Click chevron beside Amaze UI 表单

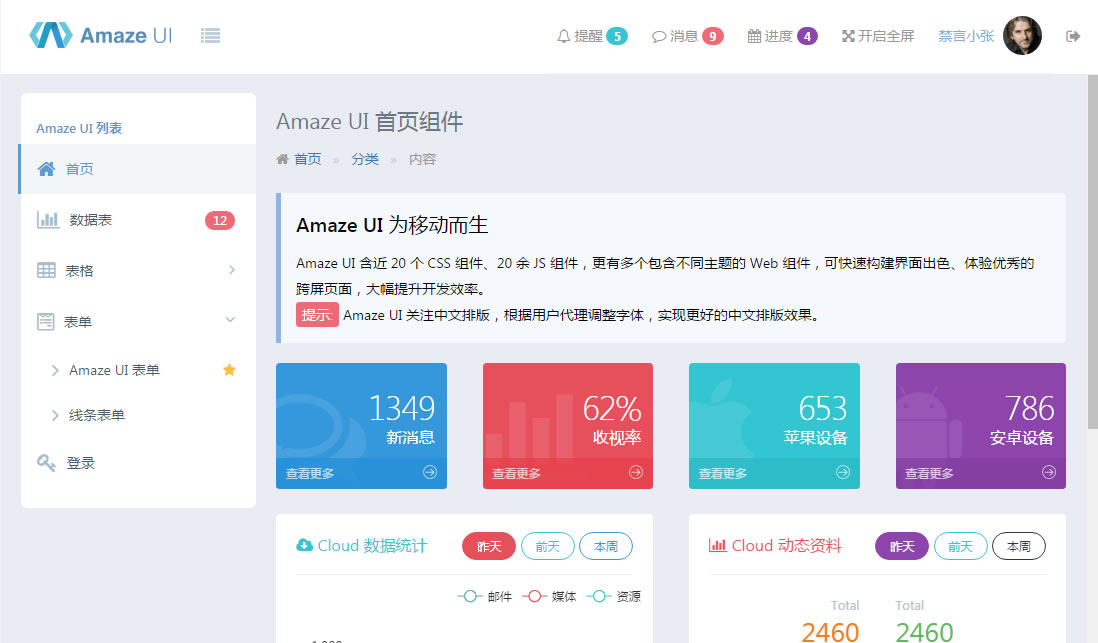(55, 371)
